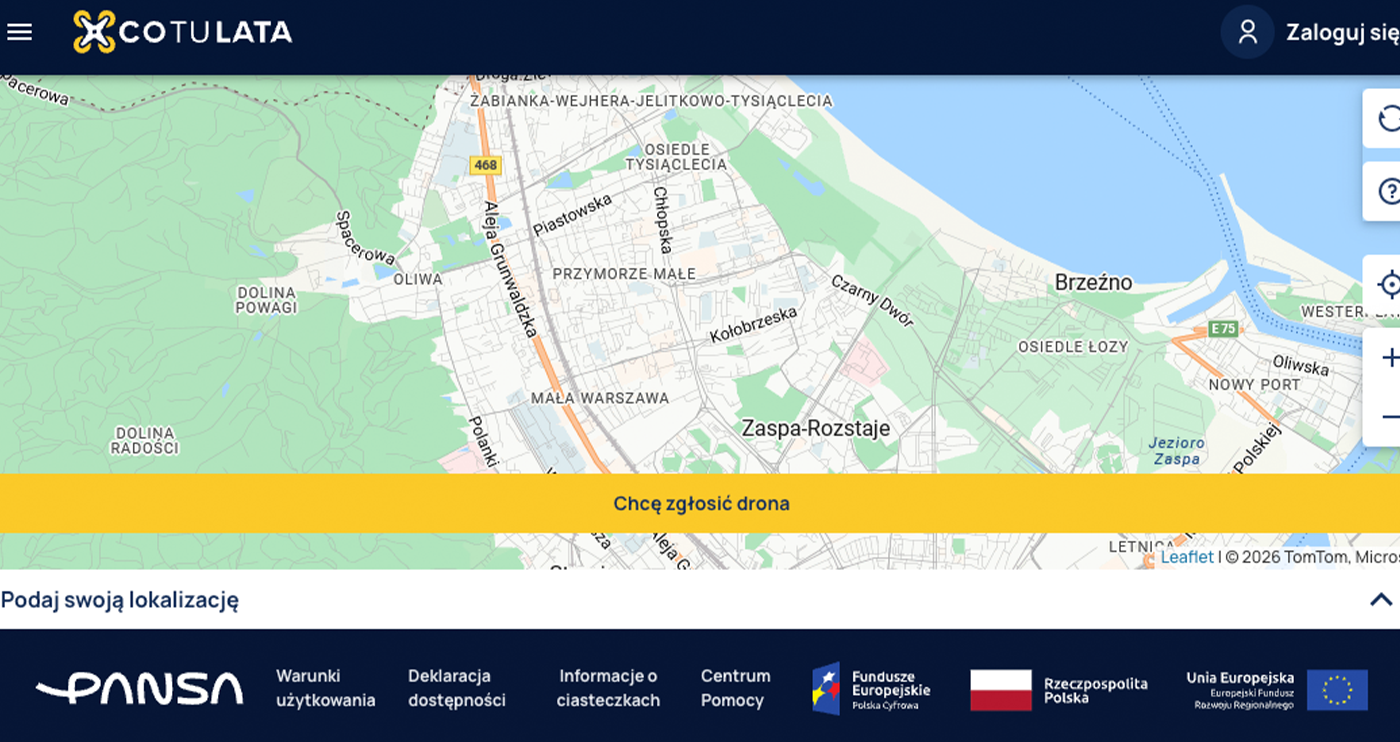
Task: Click the Rzeczpospolita Polska flag
Action: (1001, 687)
